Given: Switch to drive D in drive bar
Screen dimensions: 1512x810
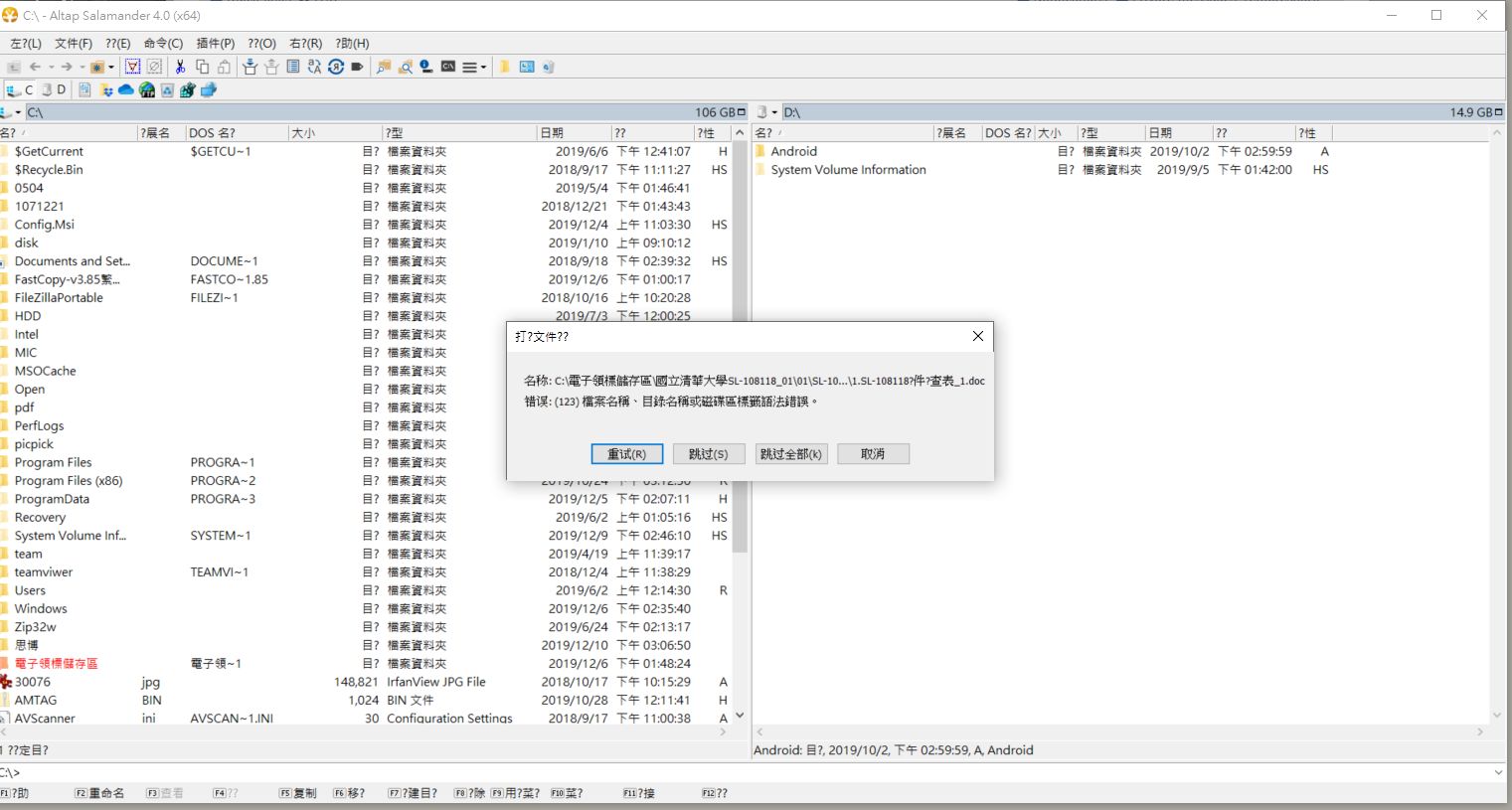Looking at the screenshot, I should (x=54, y=89).
